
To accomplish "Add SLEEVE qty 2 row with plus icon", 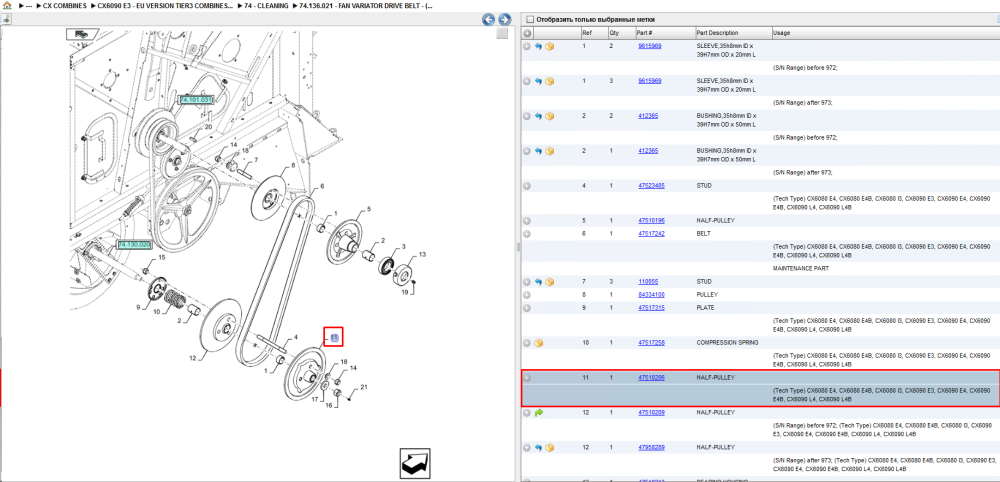I will pyautogui.click(x=527, y=47).
